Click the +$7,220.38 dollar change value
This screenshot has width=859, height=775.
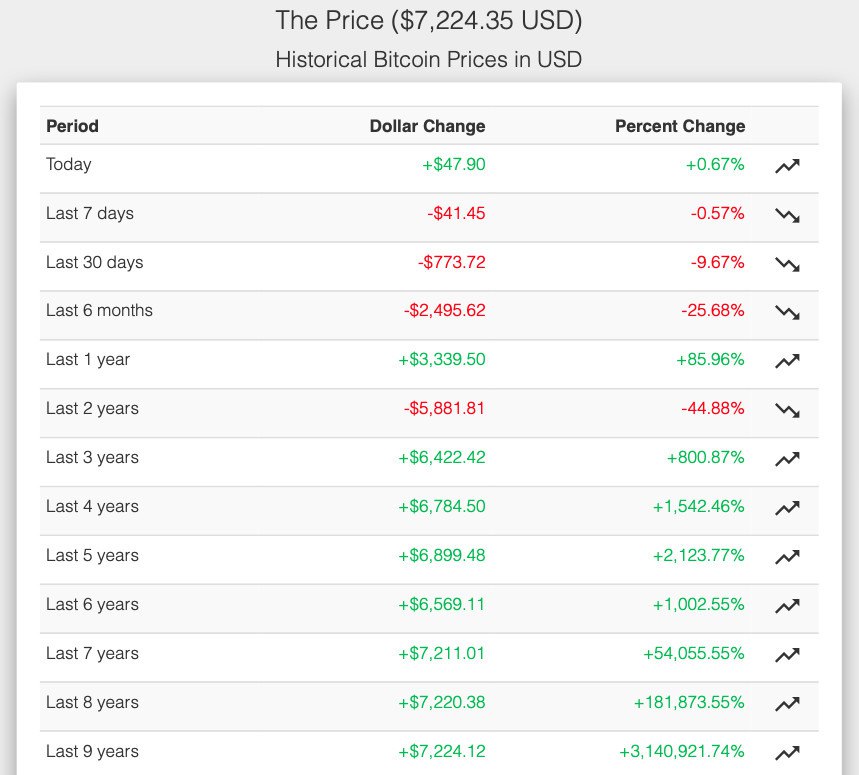[442, 702]
